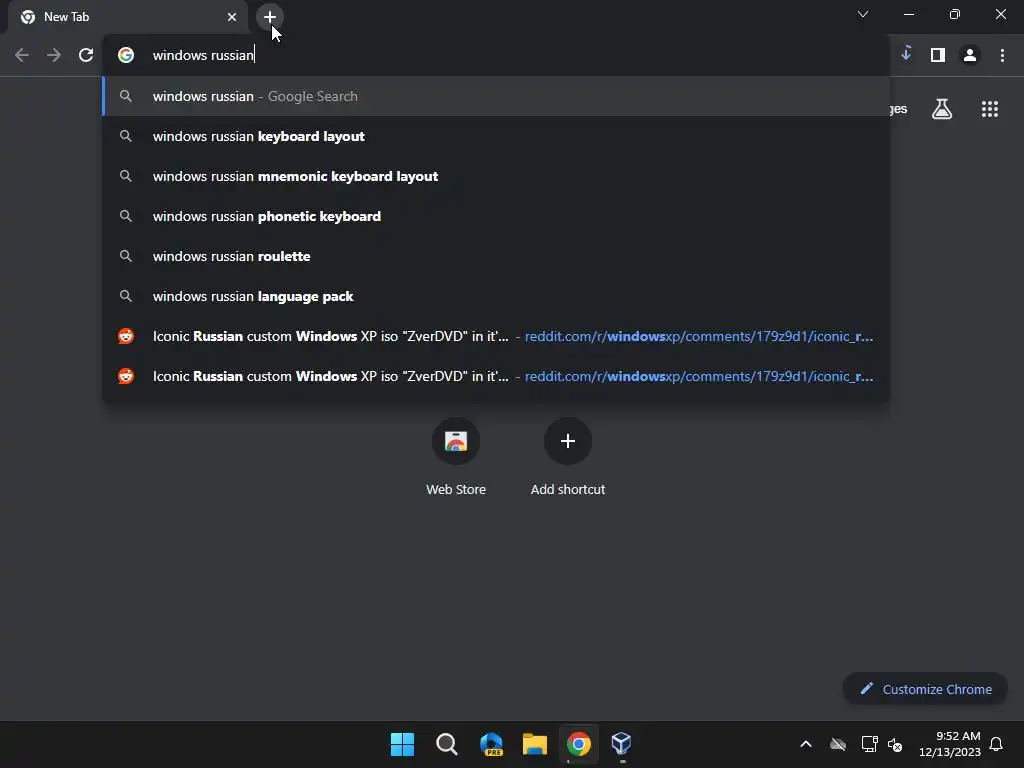Image resolution: width=1024 pixels, height=768 pixels.
Task: Click the Chrome taskbar icon
Action: [x=579, y=744]
